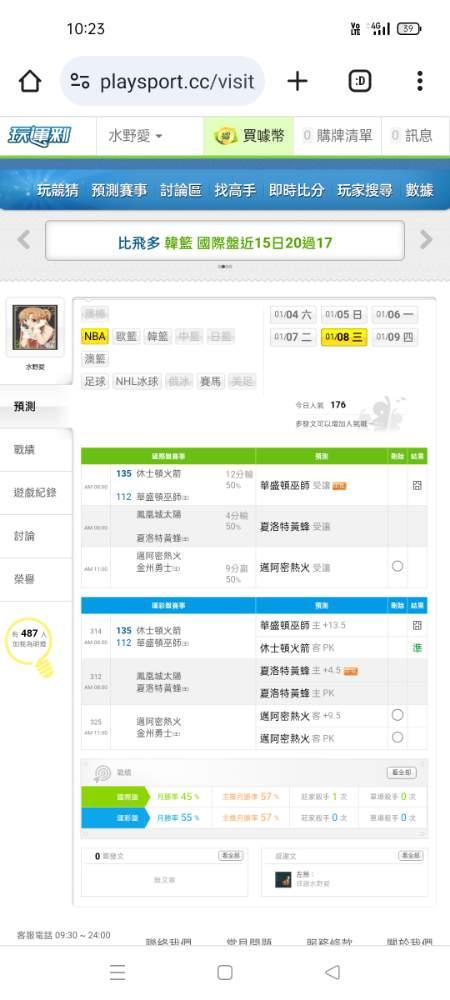Click 看全部 in the 發文 panel

(x=231, y=855)
